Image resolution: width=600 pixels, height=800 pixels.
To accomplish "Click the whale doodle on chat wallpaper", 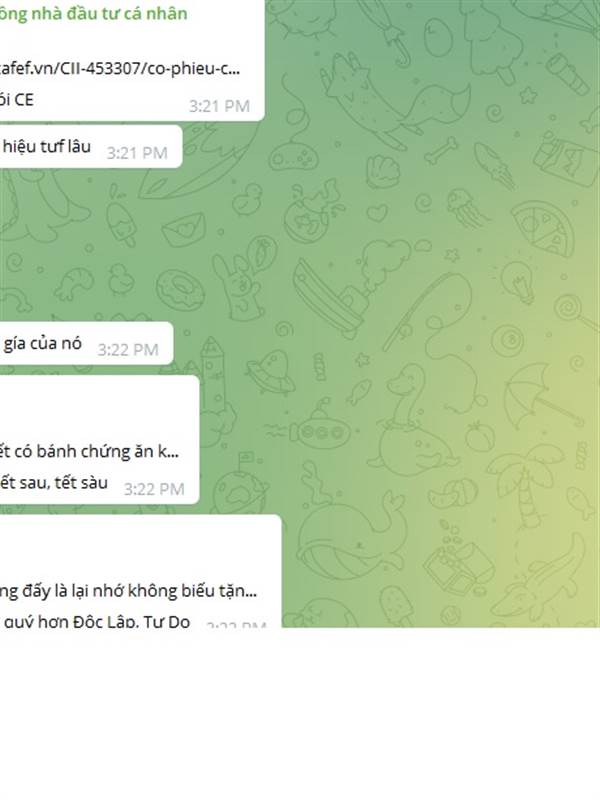I will pyautogui.click(x=350, y=540).
